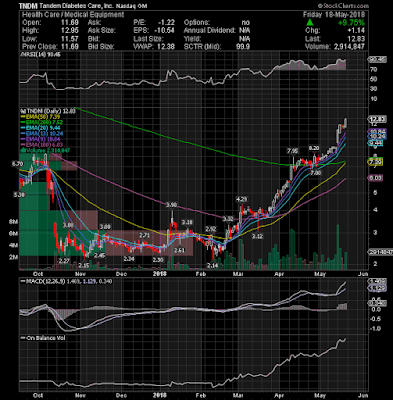Select the TNDM (Daily) price legend entry
393x400 pixels.
point(48,111)
